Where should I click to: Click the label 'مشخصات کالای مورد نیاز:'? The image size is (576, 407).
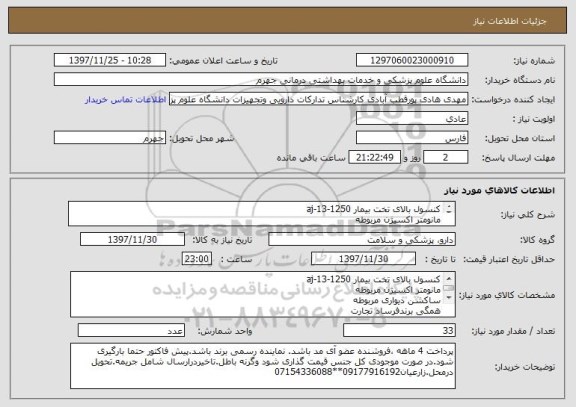pos(507,295)
